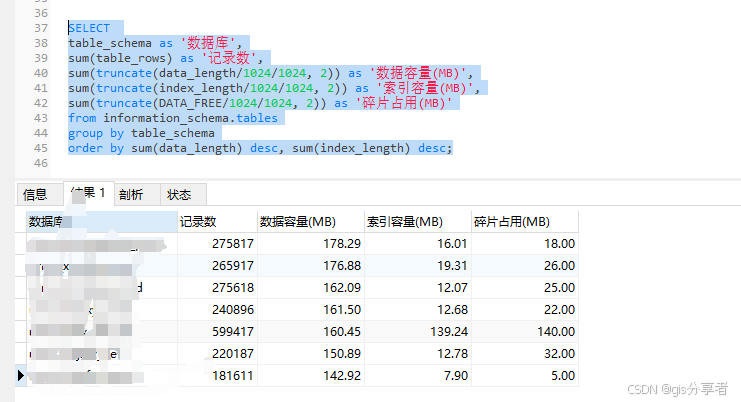
Task: Click the current-row arrow indicator
Action: pos(20,376)
